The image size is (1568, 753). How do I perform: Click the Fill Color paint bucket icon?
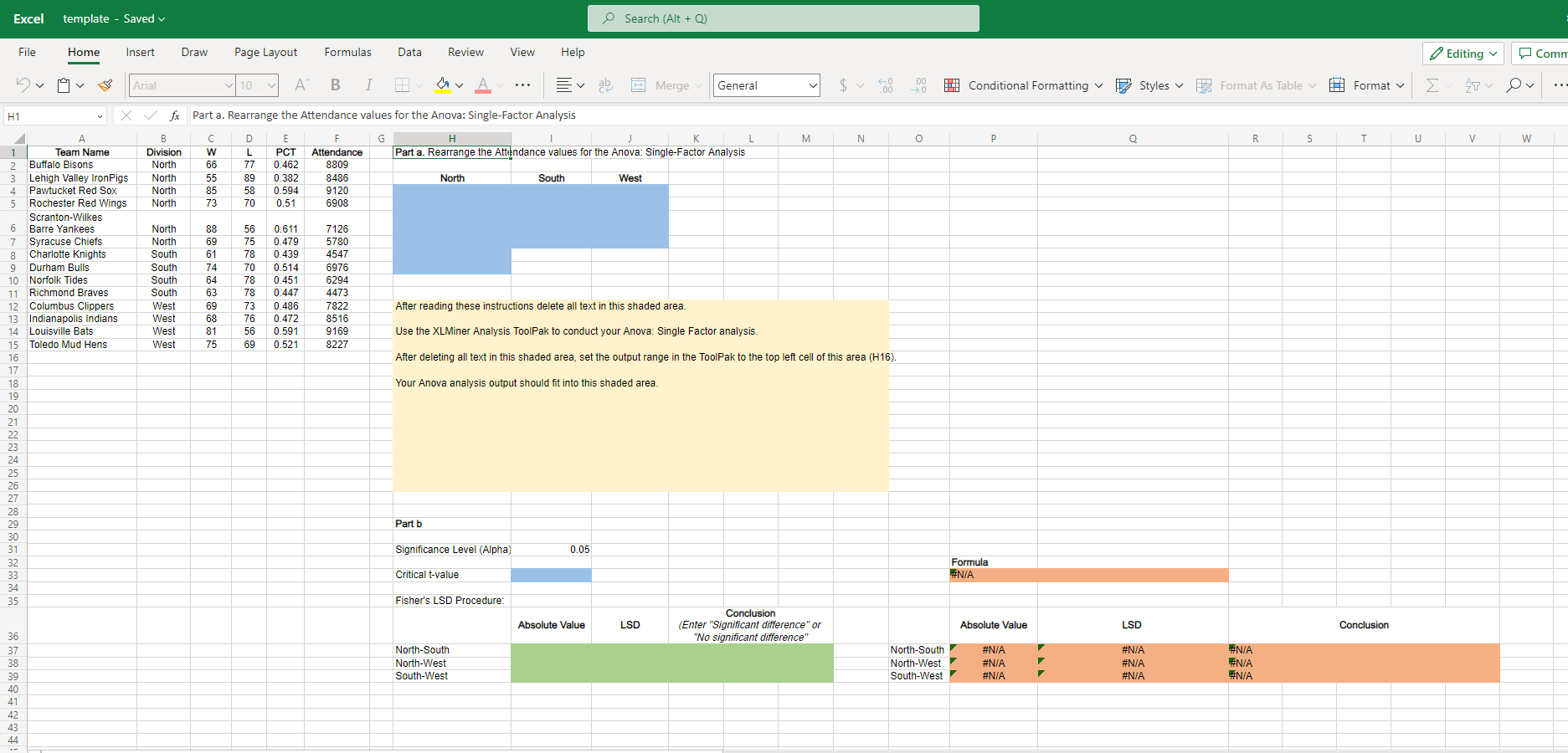445,85
